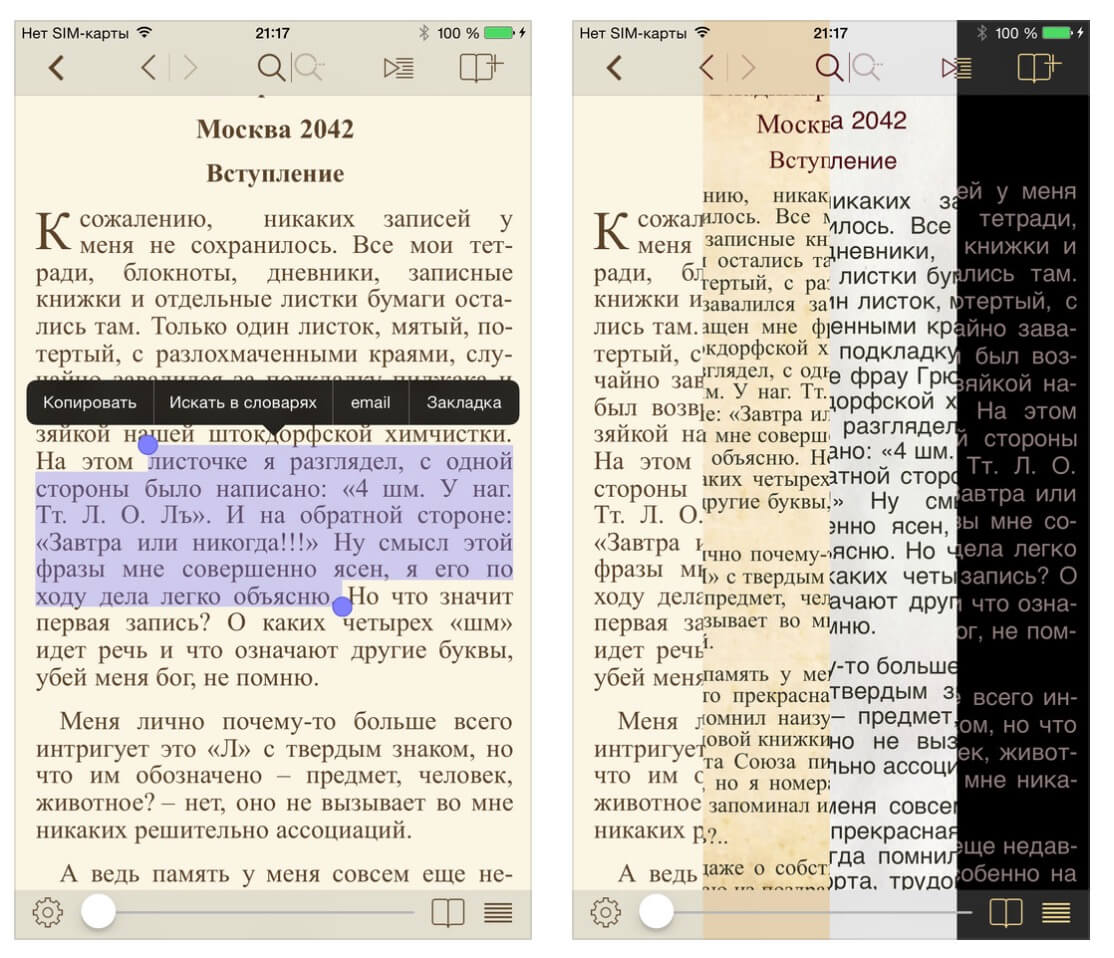Add a bookmark using right toolbar icon
The image size is (1114, 958).
[1039, 68]
